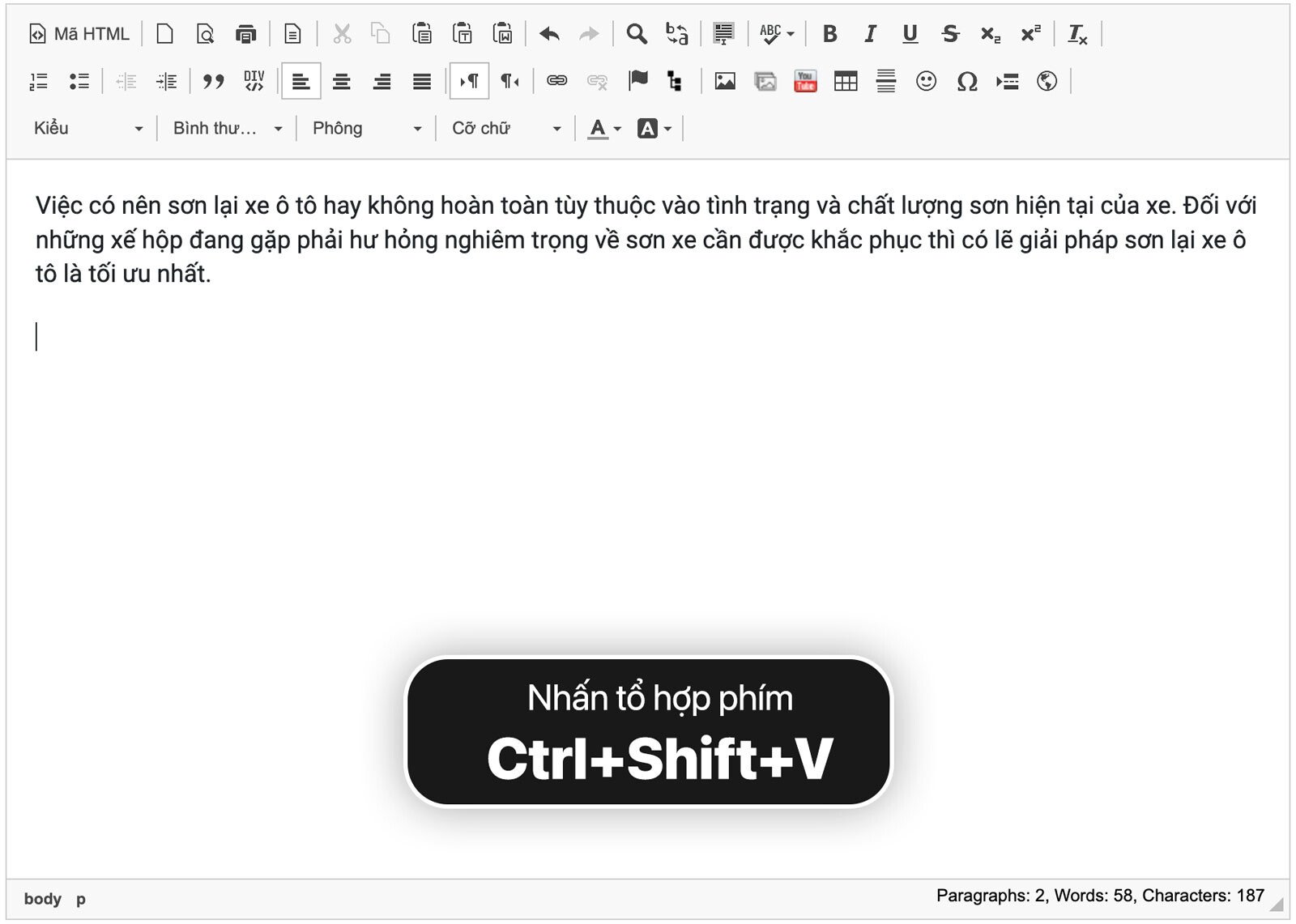Viewport: 1296px width, 924px height.
Task: Open the Find search tool
Action: (637, 34)
